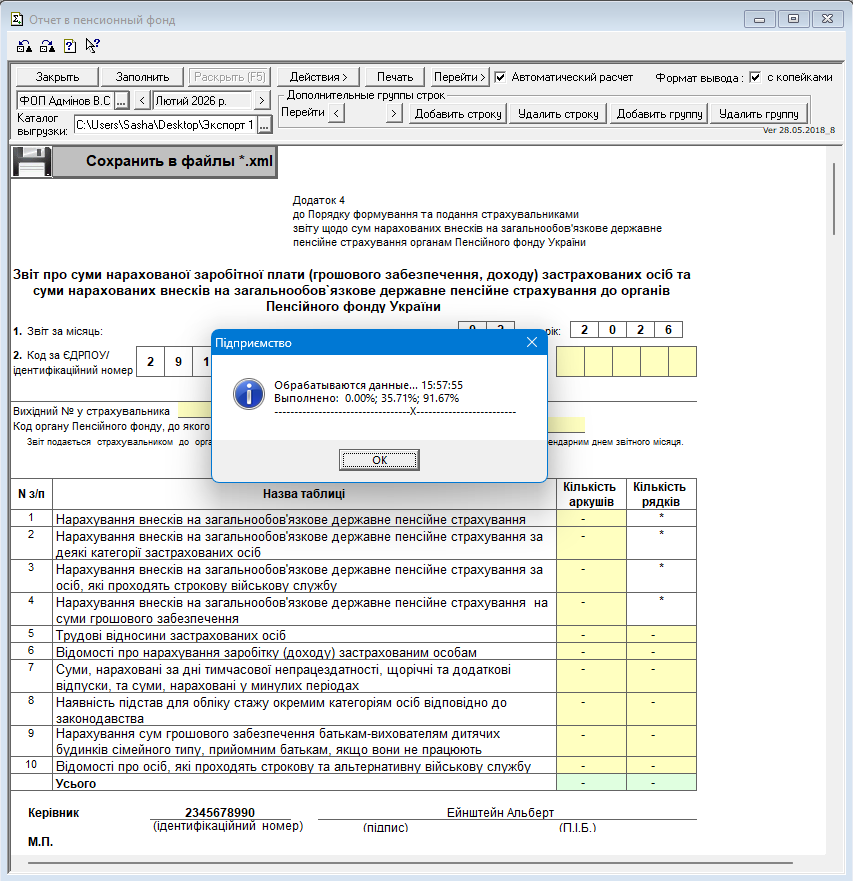Toggle the с копейками checkbox

coord(755,77)
